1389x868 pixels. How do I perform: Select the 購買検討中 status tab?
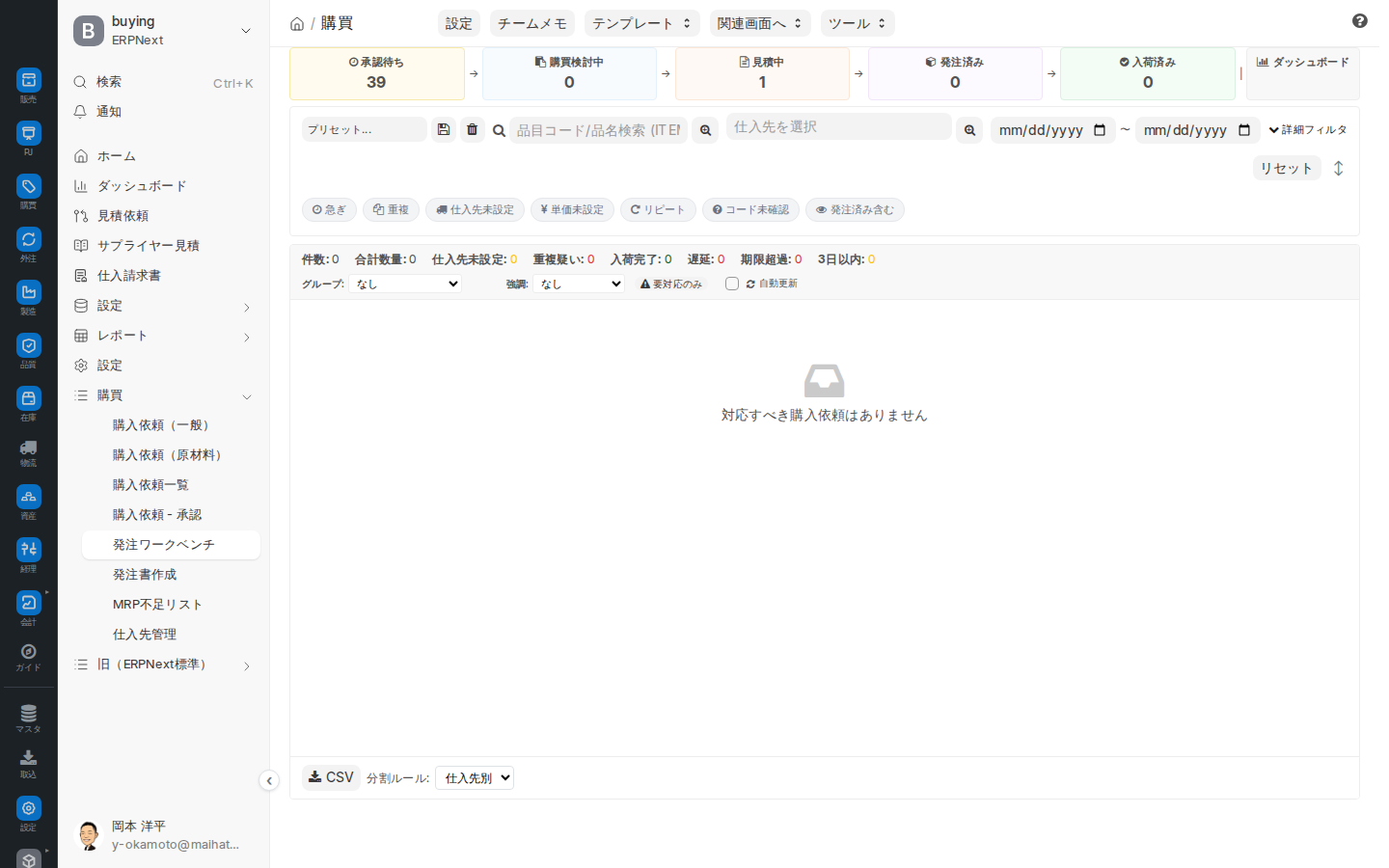569,73
